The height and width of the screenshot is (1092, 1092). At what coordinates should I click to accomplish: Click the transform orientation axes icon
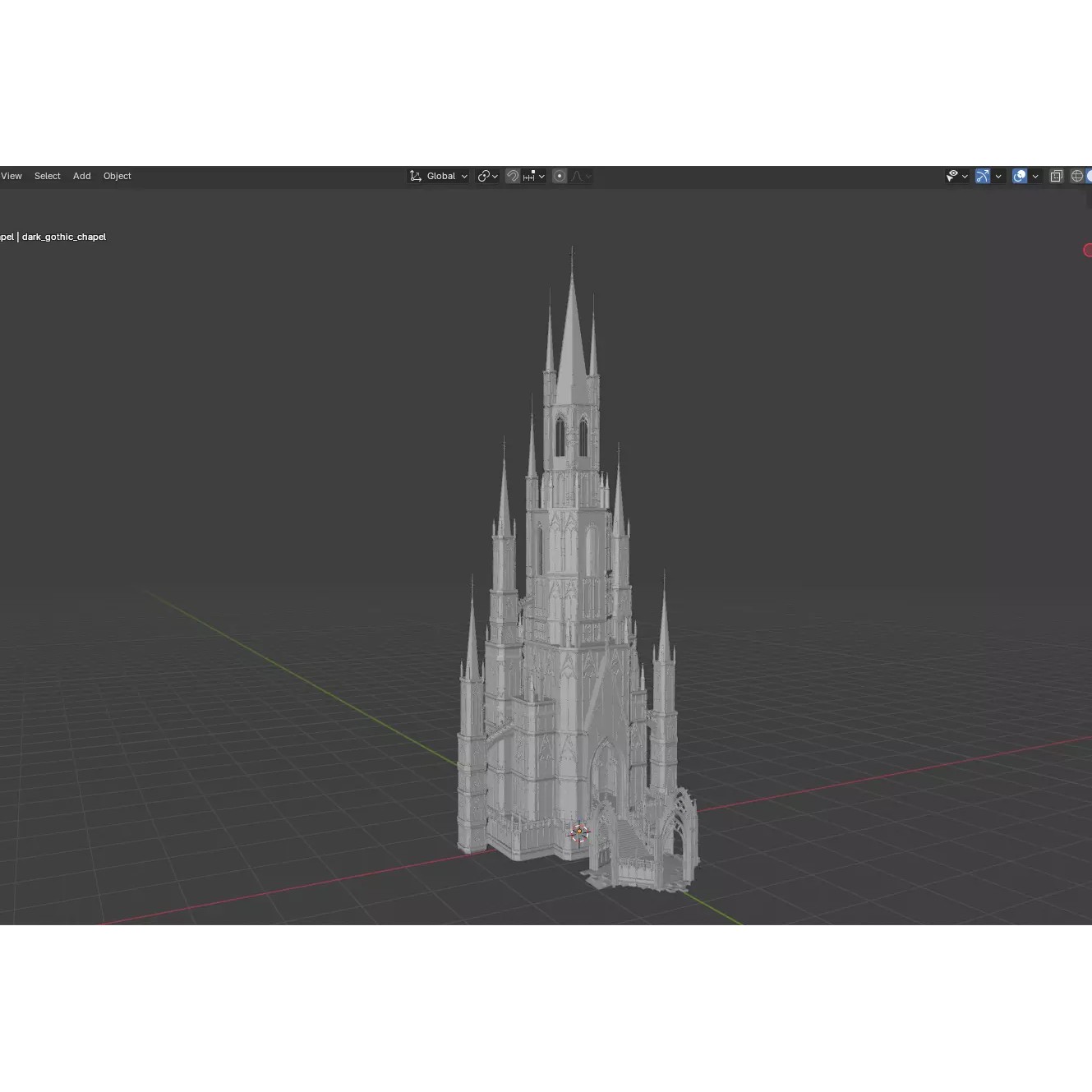coord(416,176)
